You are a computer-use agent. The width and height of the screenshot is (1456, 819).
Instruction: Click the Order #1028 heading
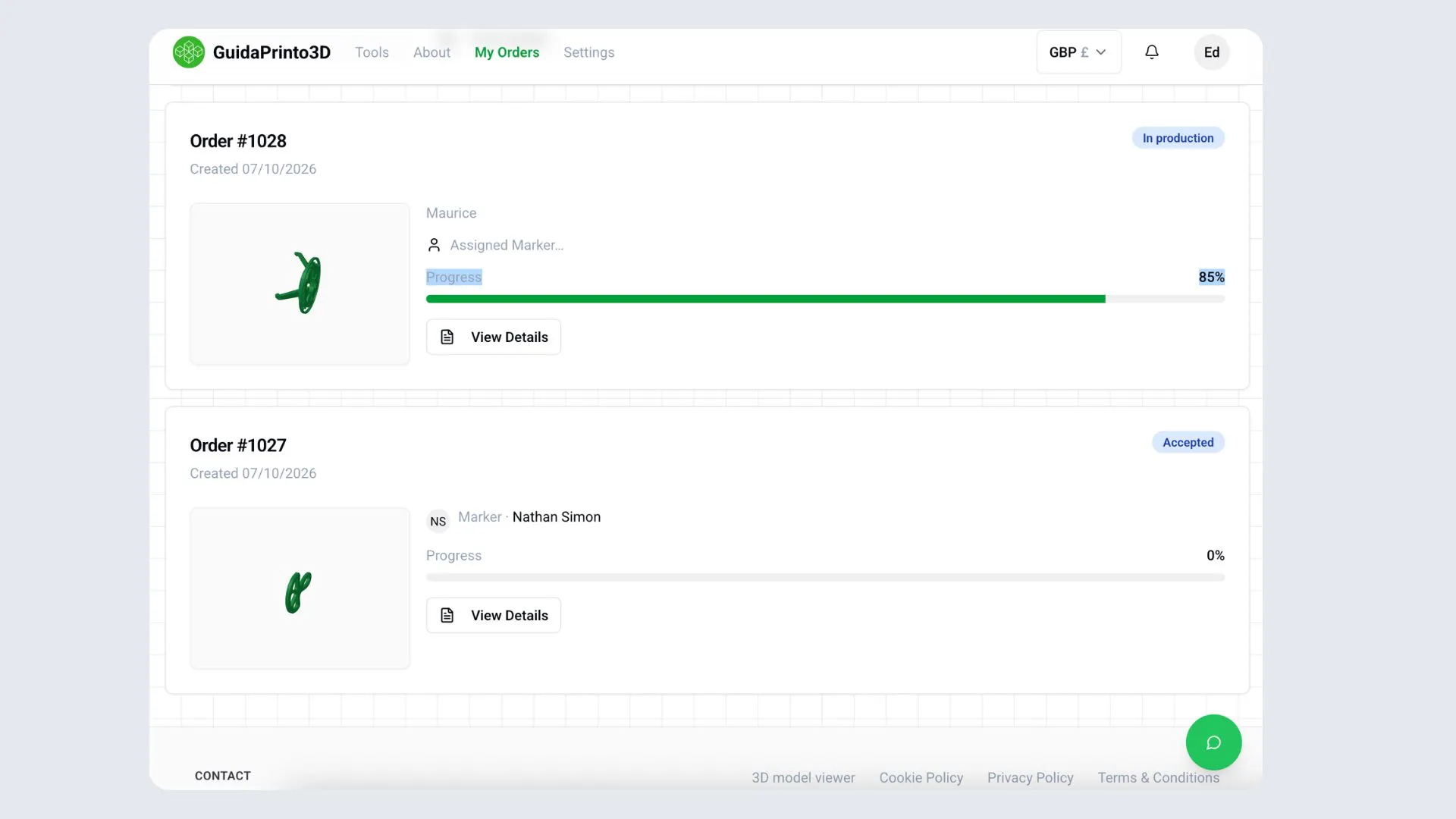click(238, 141)
